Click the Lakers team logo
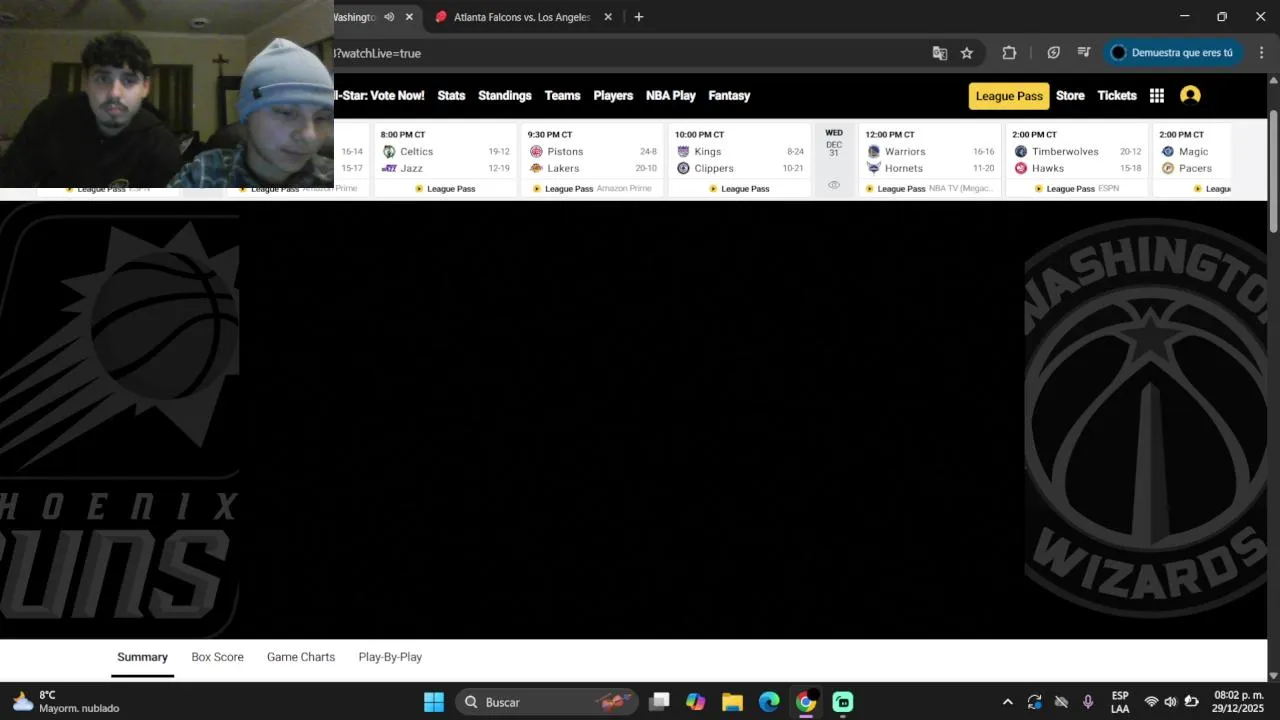1280x720 pixels. [536, 168]
